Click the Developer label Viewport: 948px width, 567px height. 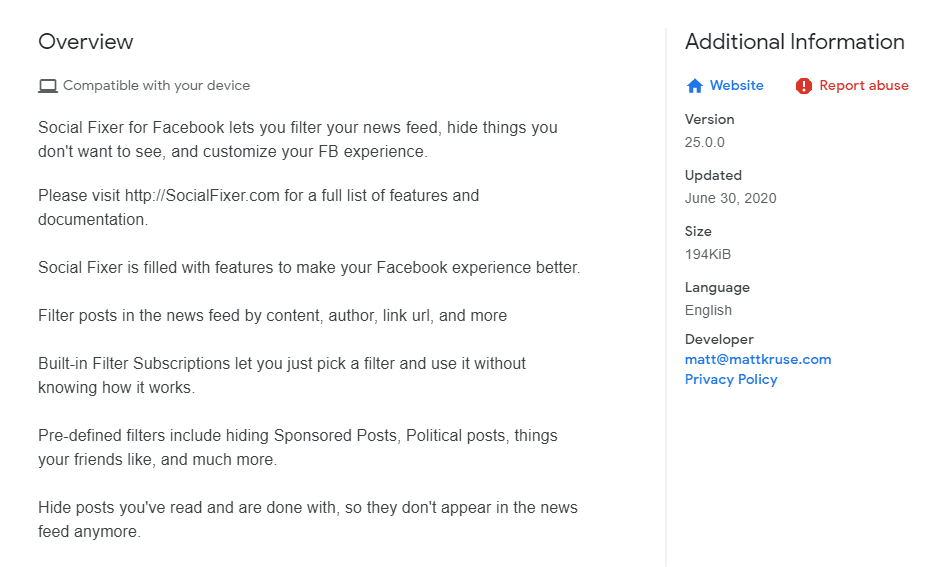click(x=719, y=339)
